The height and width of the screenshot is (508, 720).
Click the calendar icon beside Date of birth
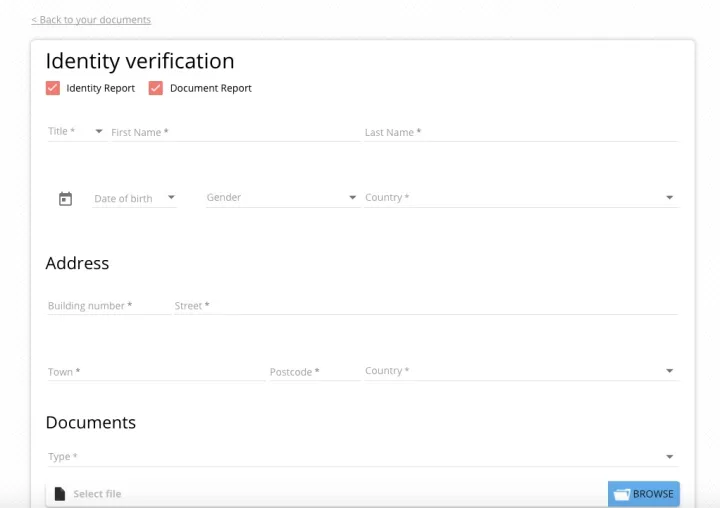coord(65,199)
